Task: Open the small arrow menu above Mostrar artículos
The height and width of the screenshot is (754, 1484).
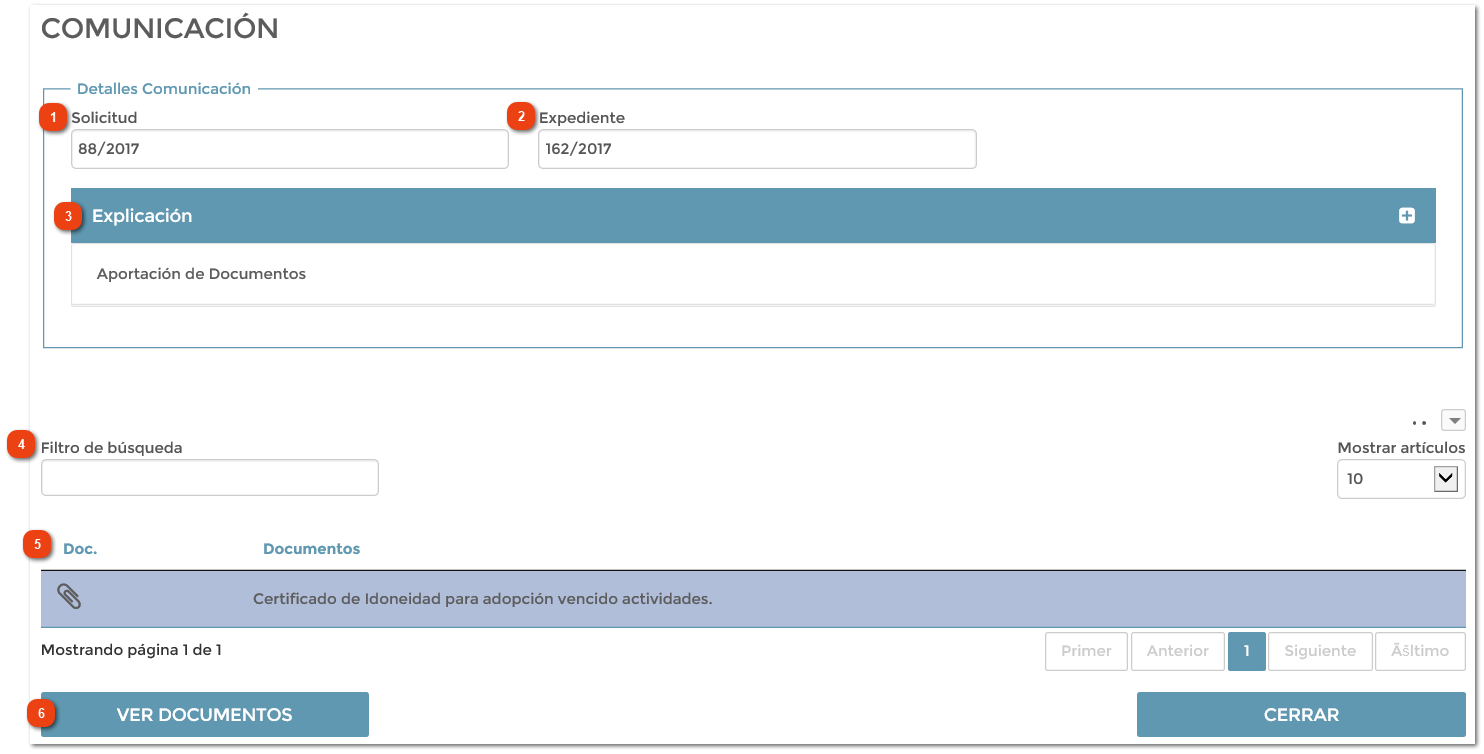Action: click(x=1452, y=420)
